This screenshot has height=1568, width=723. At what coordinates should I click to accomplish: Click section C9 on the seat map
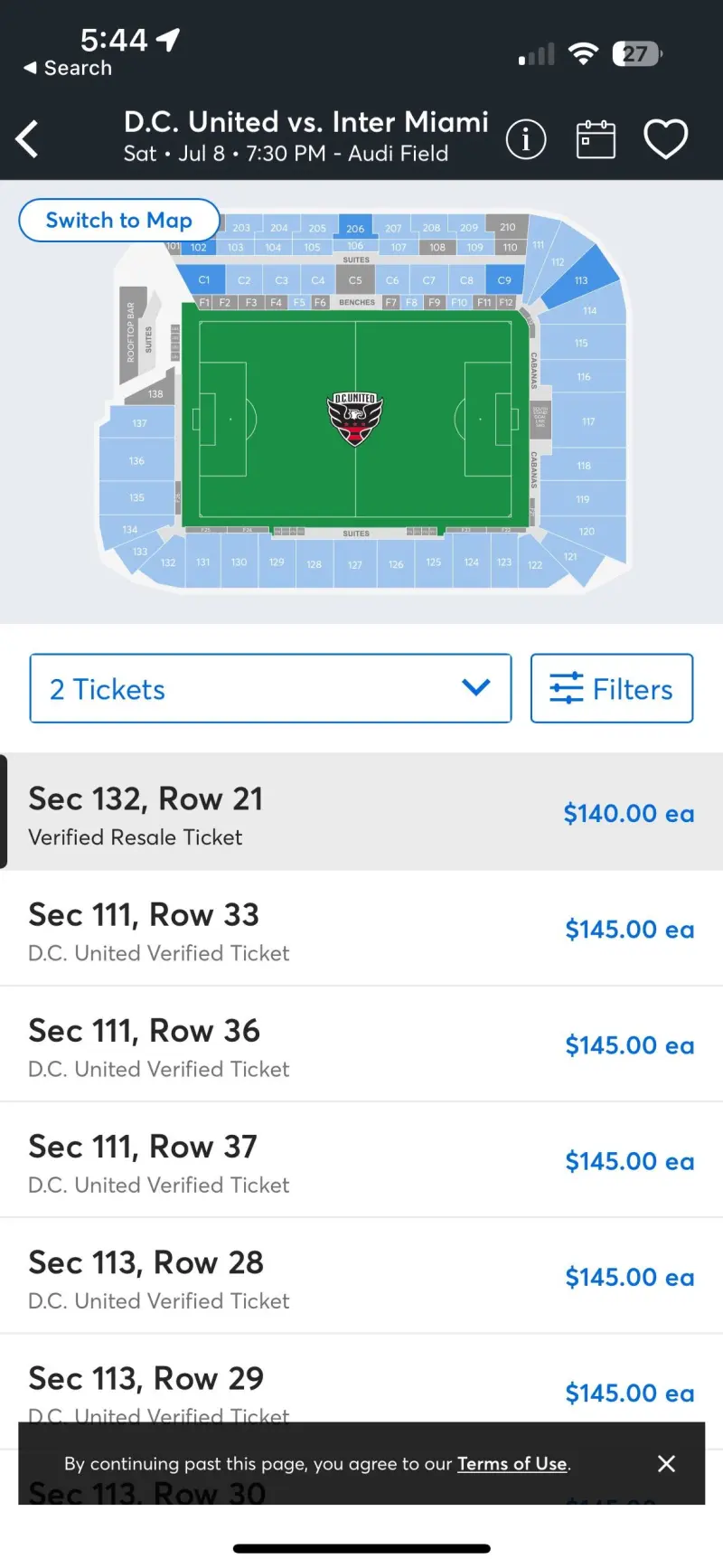point(504,279)
